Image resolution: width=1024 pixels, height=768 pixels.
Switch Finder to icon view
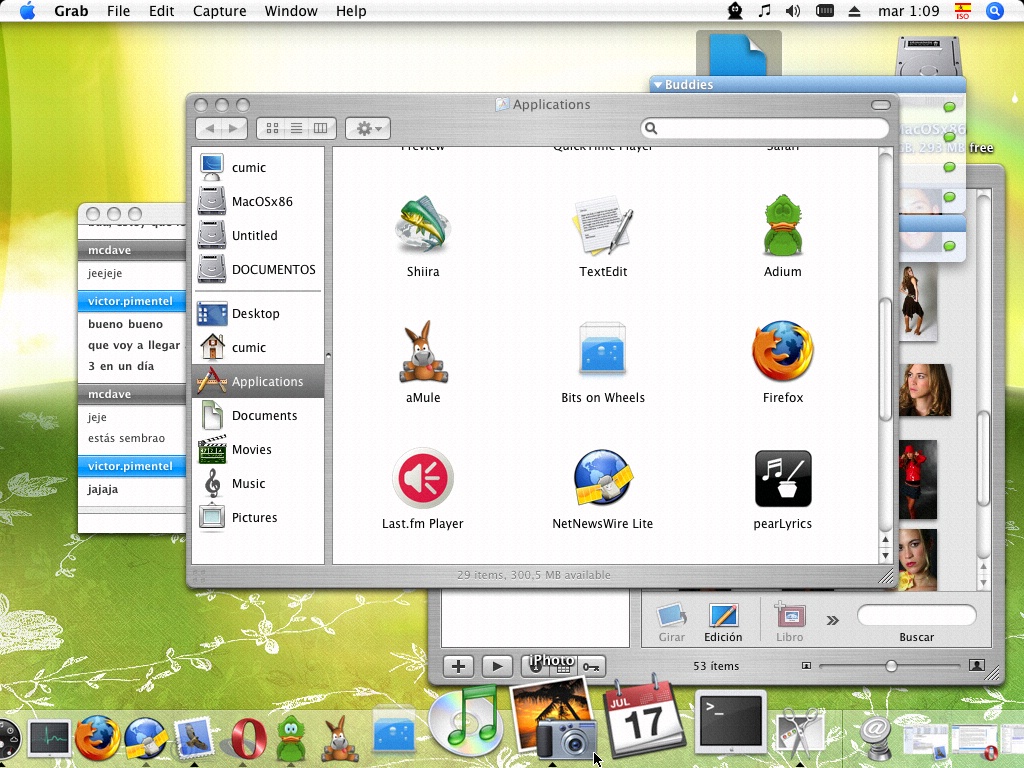click(x=272, y=128)
